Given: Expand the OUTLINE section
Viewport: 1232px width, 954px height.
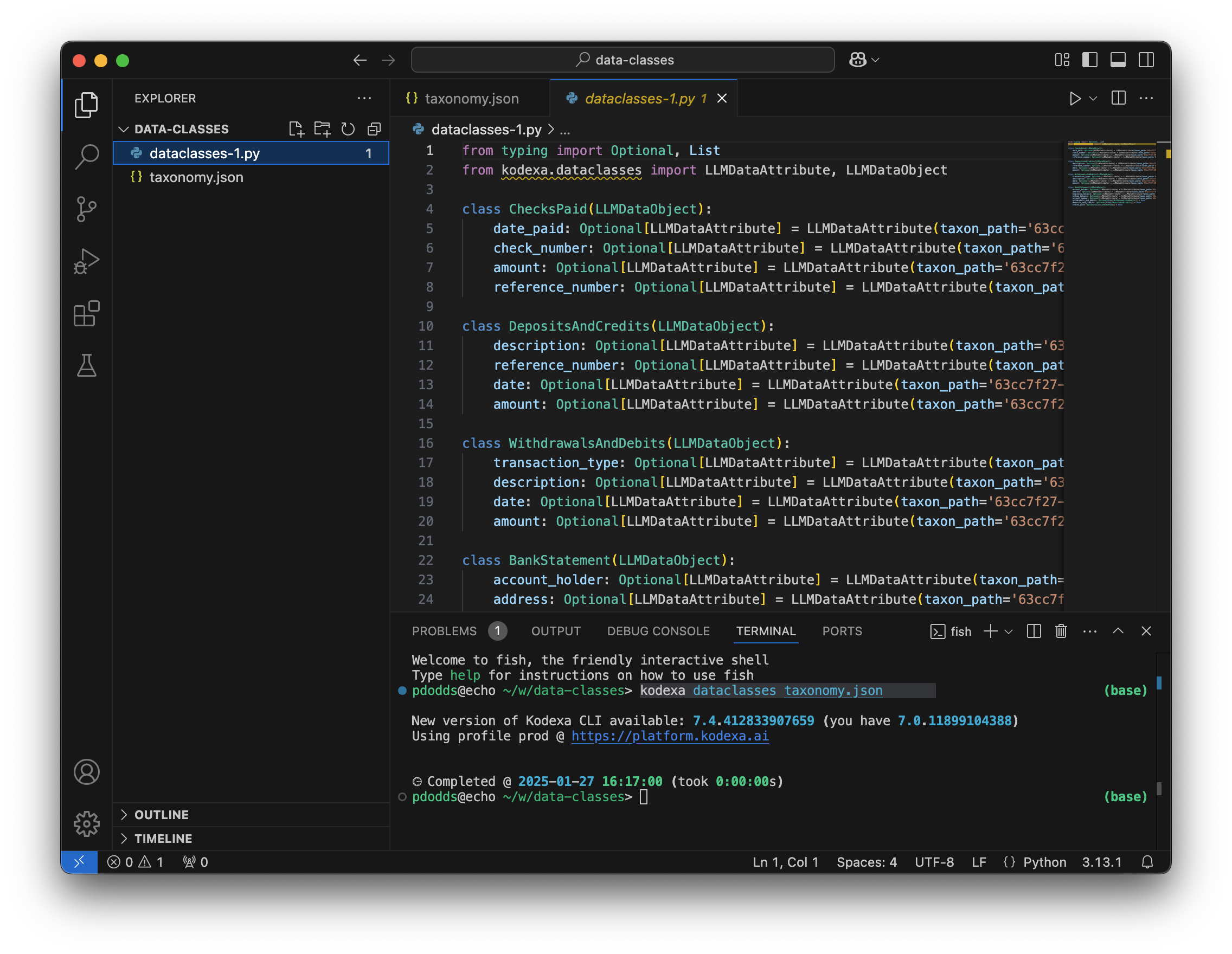Looking at the screenshot, I should [162, 814].
